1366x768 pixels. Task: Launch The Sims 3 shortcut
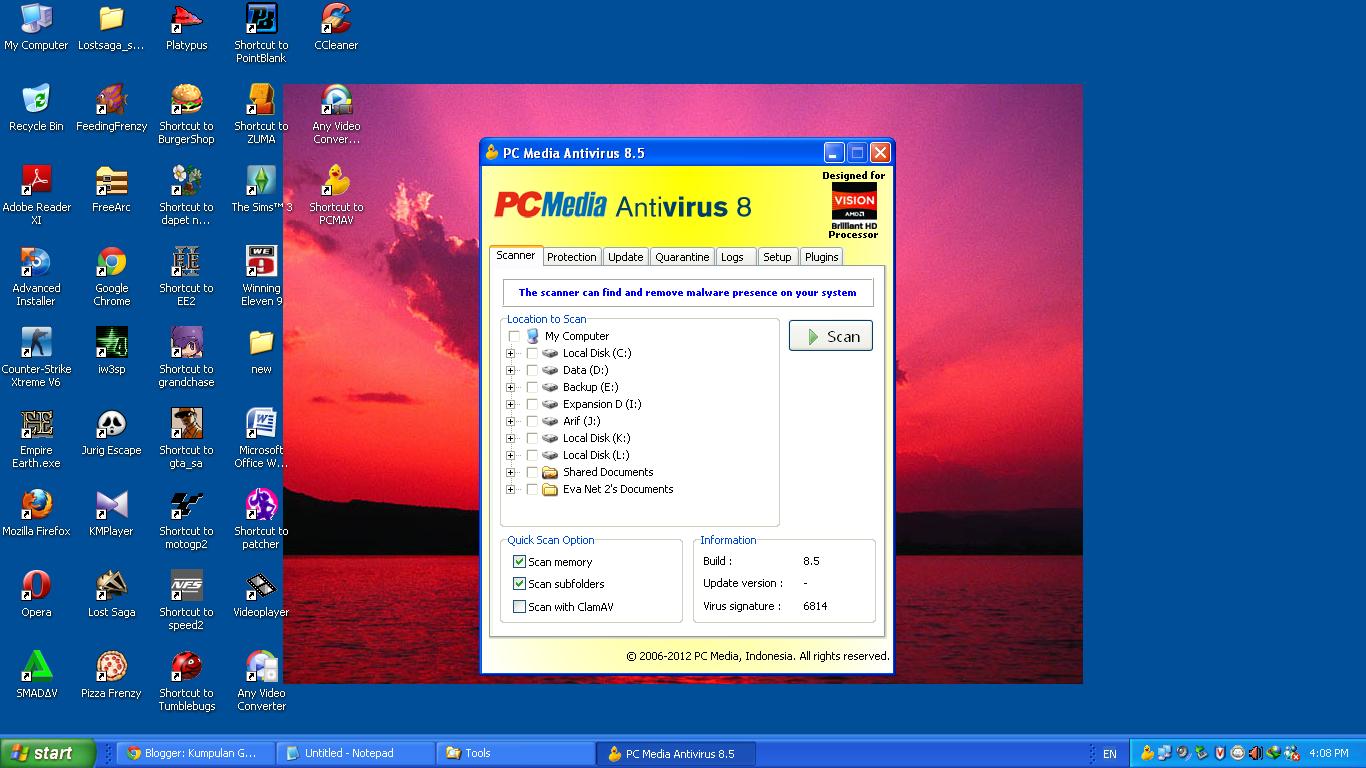[x=261, y=190]
